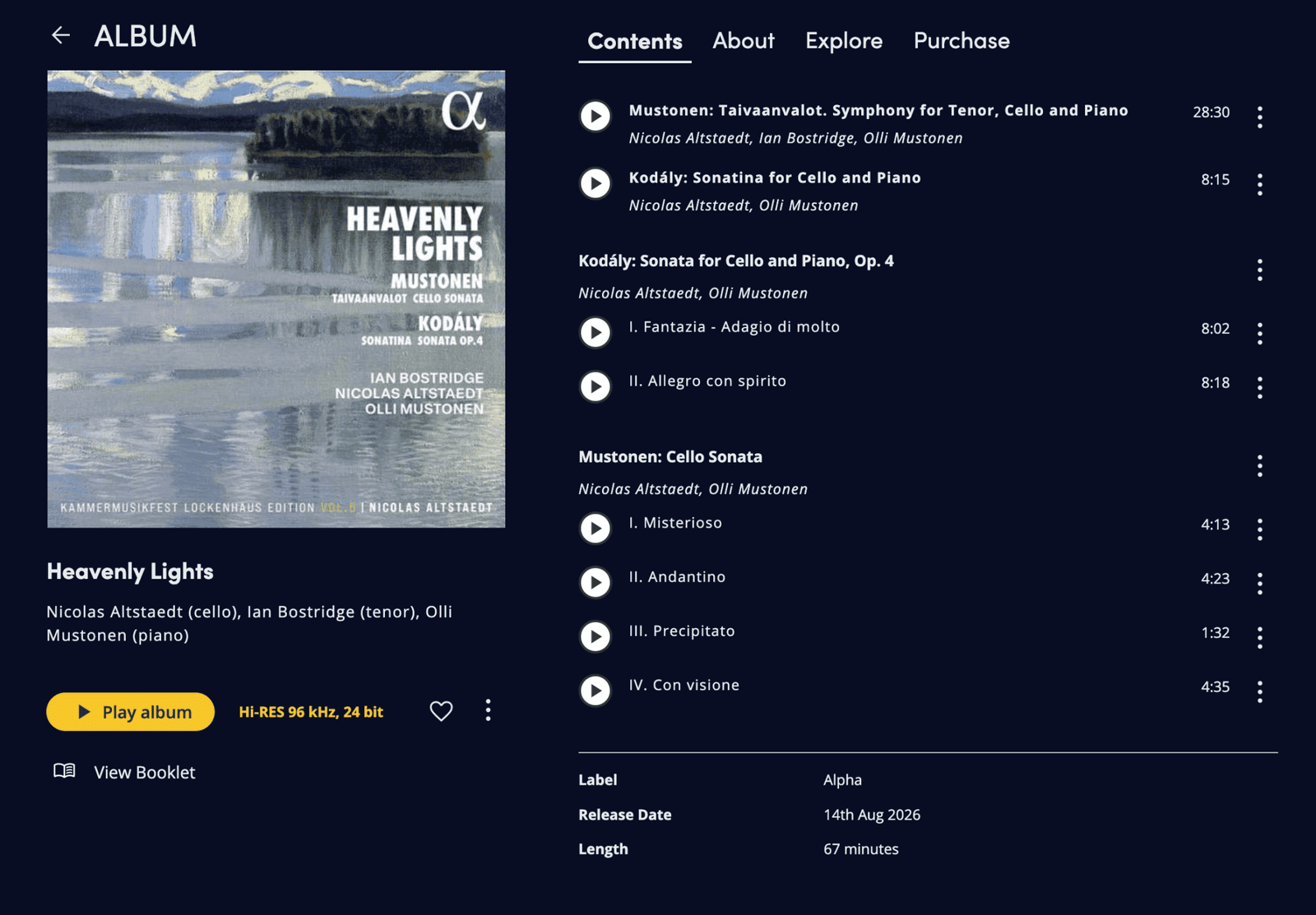Screen dimensions: 1316x915
Task: Open more options for III. Precipitato
Action: click(x=1259, y=637)
